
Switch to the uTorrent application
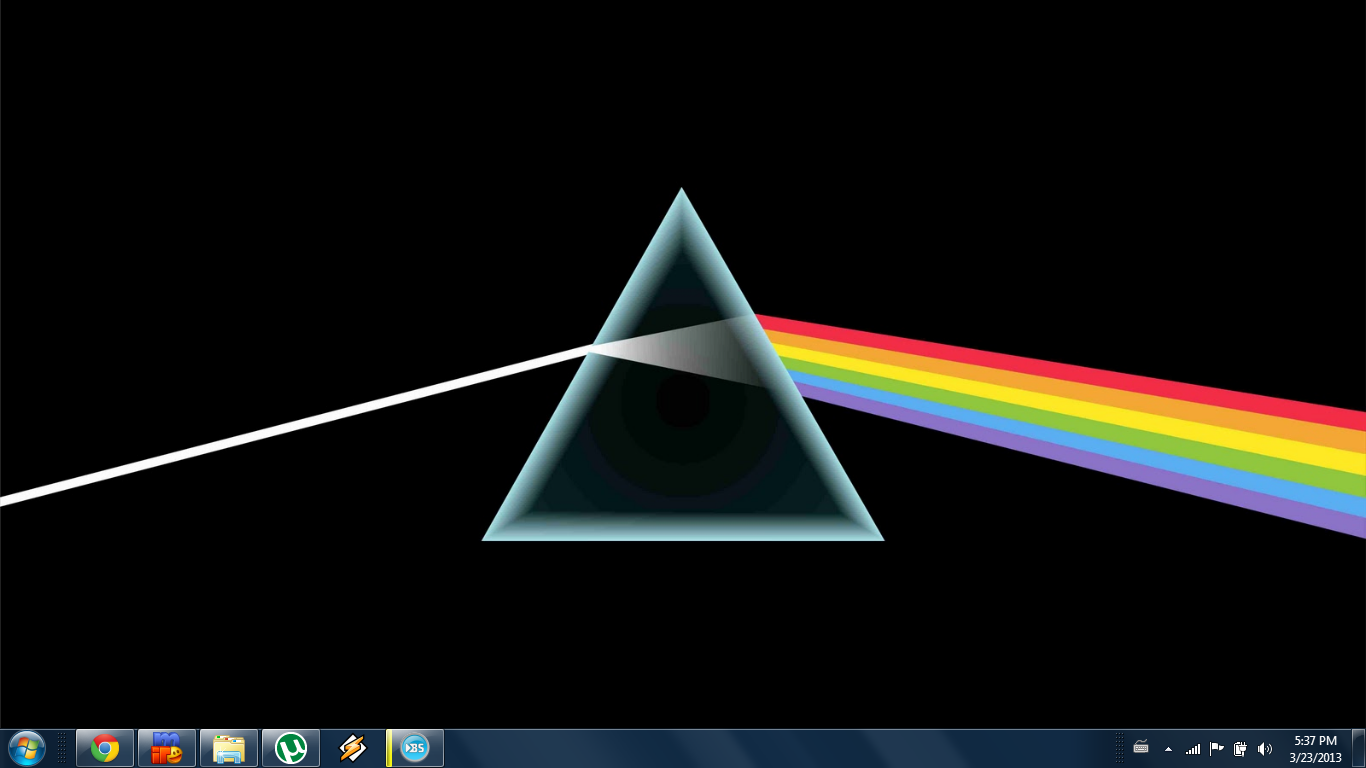291,748
